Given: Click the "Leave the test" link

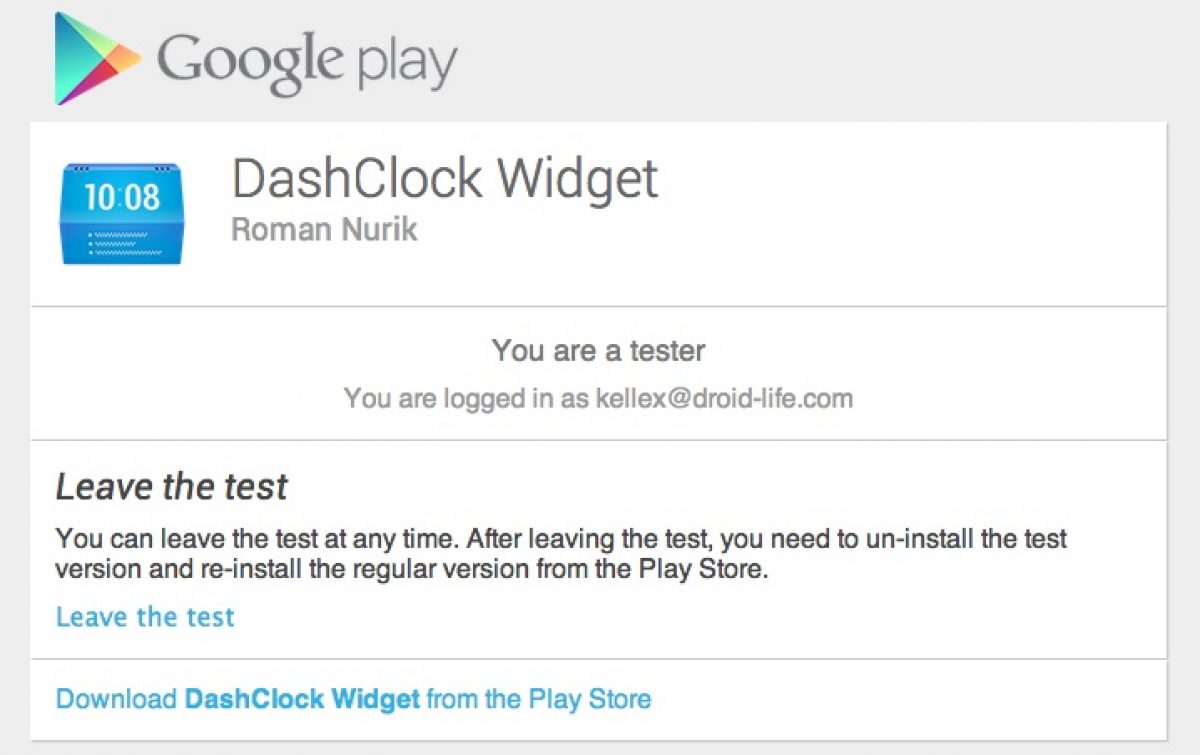Looking at the screenshot, I should click(145, 616).
